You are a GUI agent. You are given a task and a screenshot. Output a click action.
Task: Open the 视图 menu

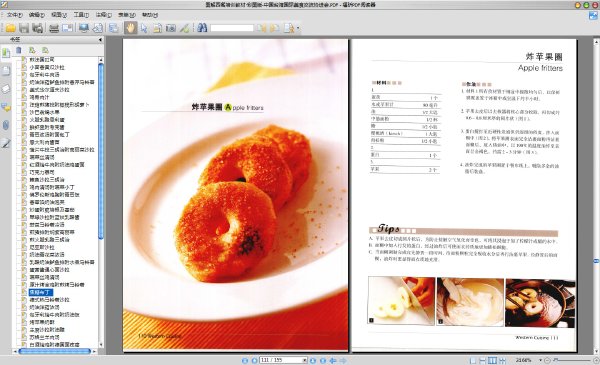pos(59,15)
